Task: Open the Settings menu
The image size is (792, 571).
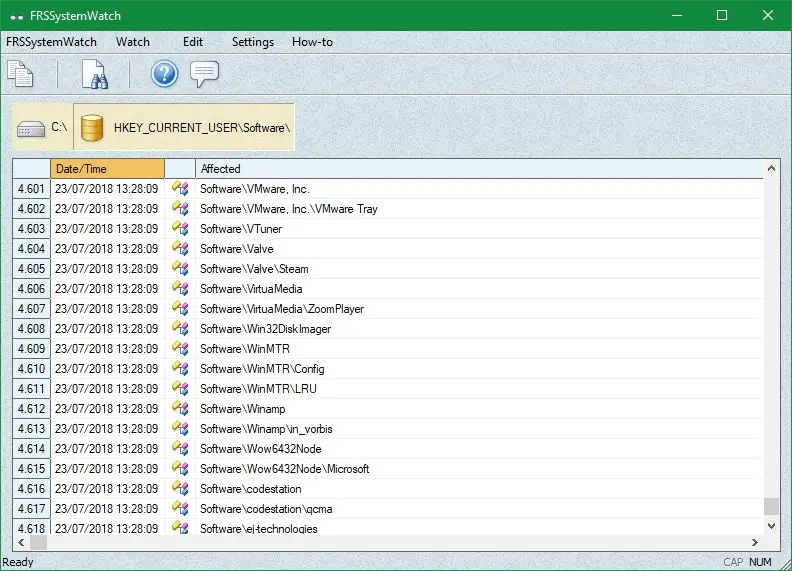Action: [253, 42]
